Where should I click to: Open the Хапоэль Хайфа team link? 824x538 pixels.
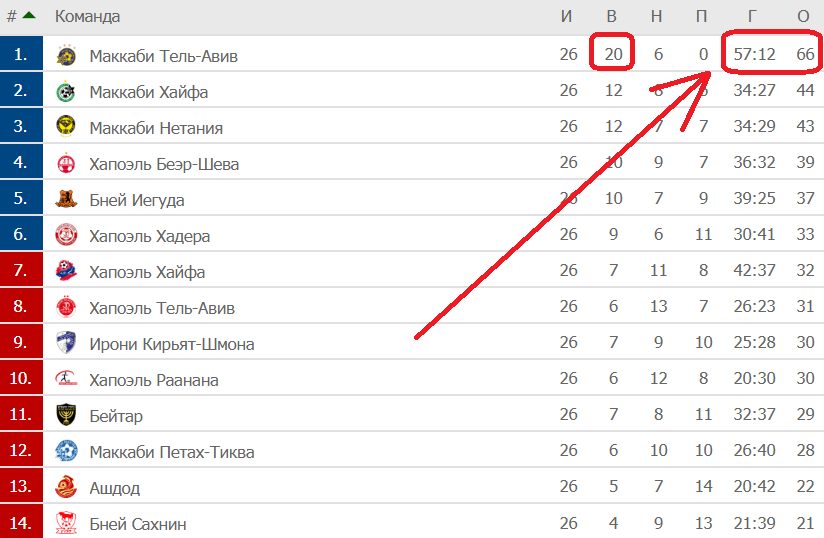point(147,272)
